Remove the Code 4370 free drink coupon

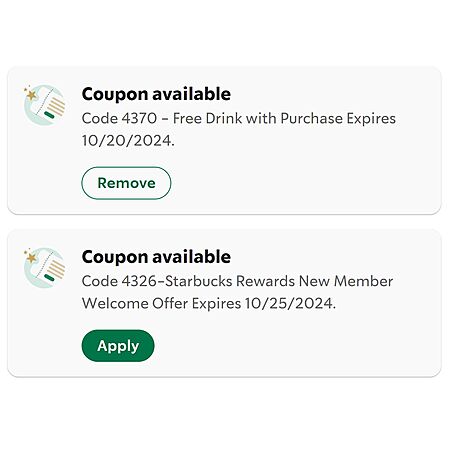[x=126, y=183]
